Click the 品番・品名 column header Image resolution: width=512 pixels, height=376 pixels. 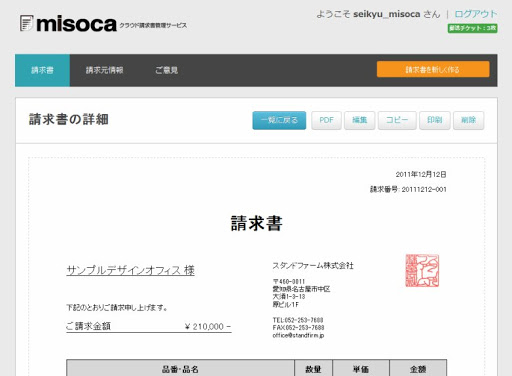coord(180,369)
